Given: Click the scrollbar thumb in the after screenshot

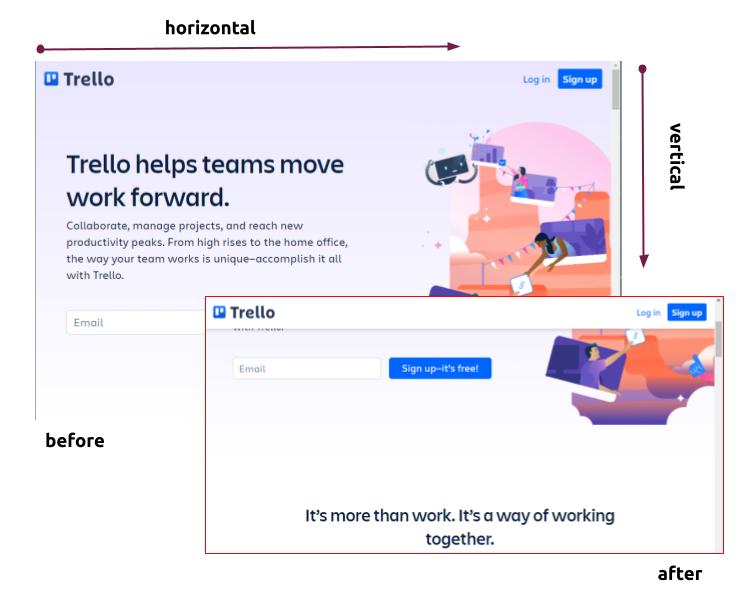Looking at the screenshot, I should coord(718,340).
